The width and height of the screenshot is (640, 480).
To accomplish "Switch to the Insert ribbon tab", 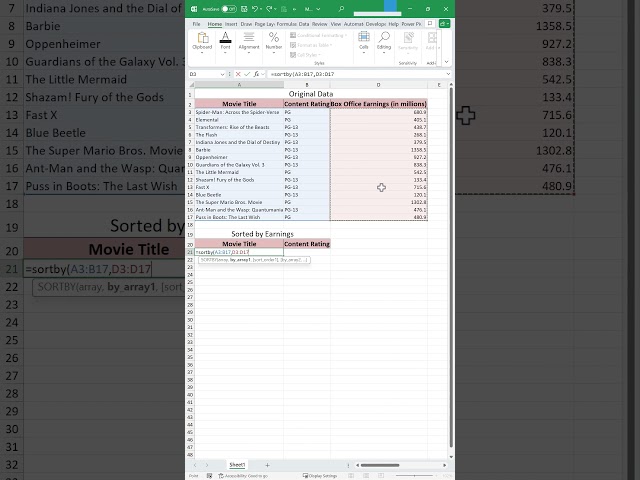I will point(231,24).
